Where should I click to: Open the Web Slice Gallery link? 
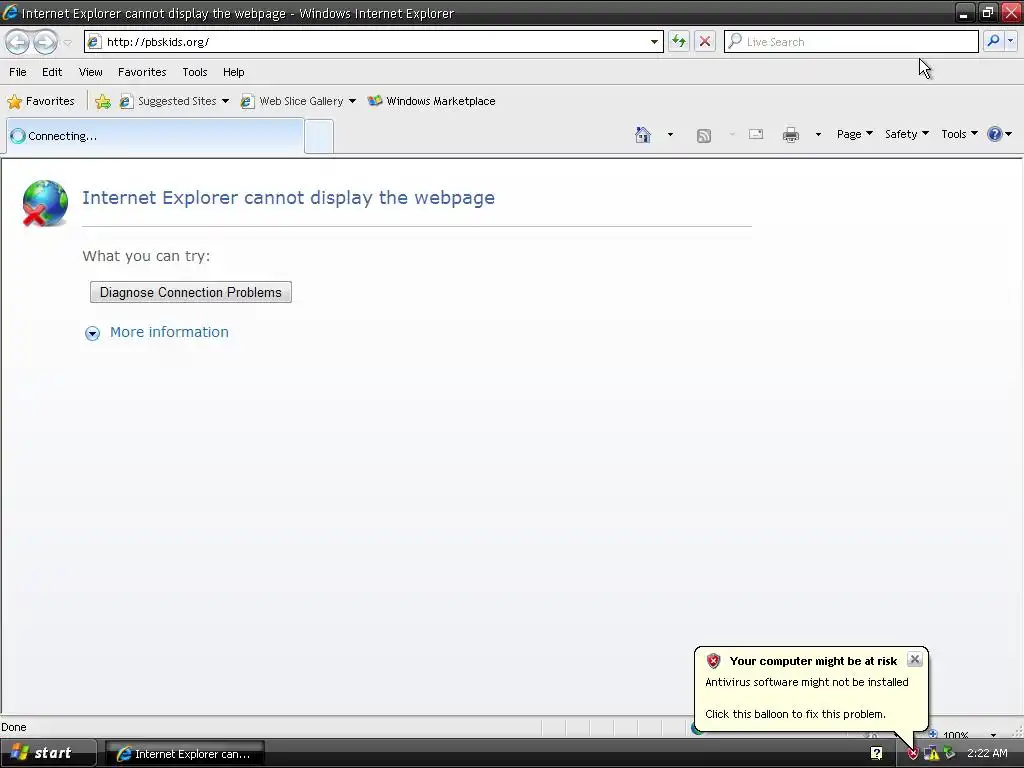pyautogui.click(x=298, y=101)
